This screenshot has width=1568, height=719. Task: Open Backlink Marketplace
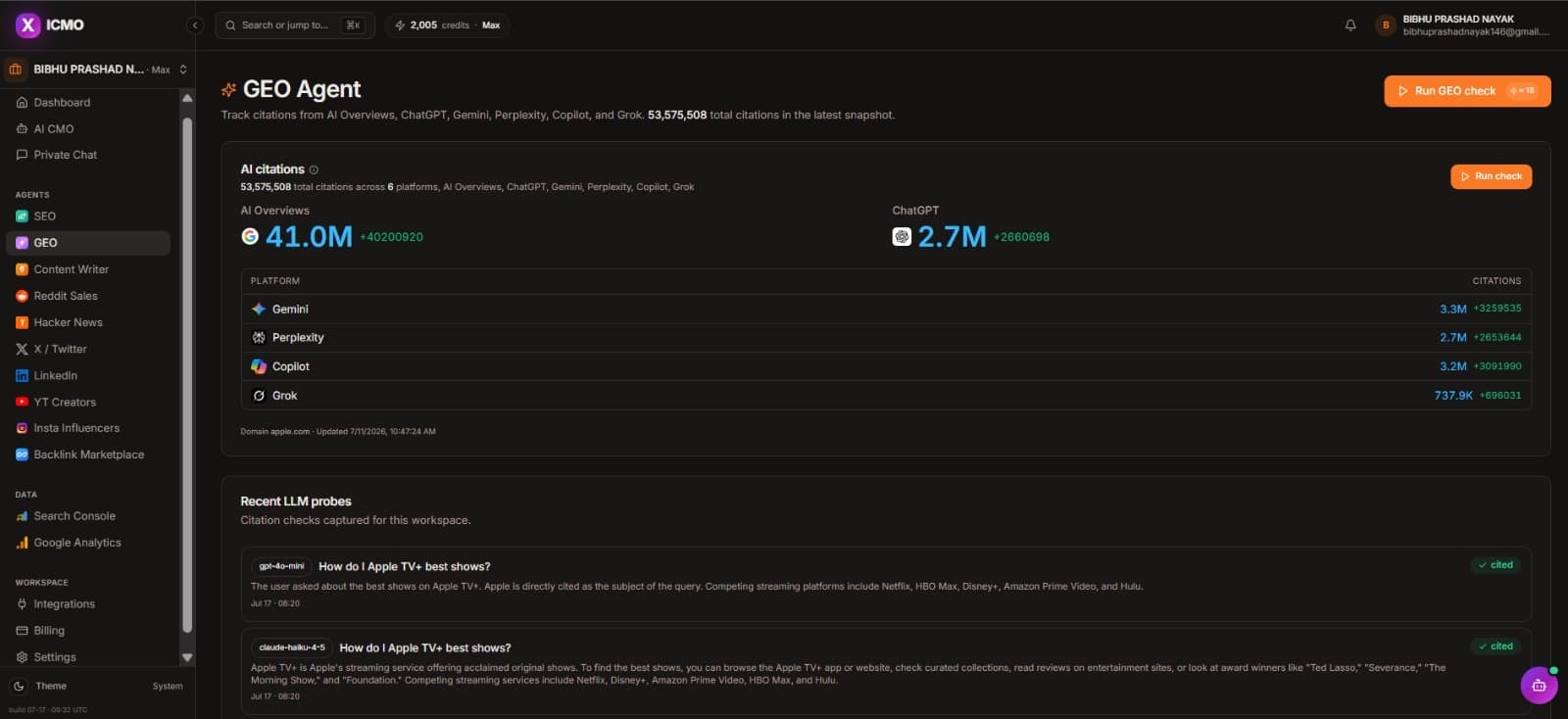click(88, 455)
